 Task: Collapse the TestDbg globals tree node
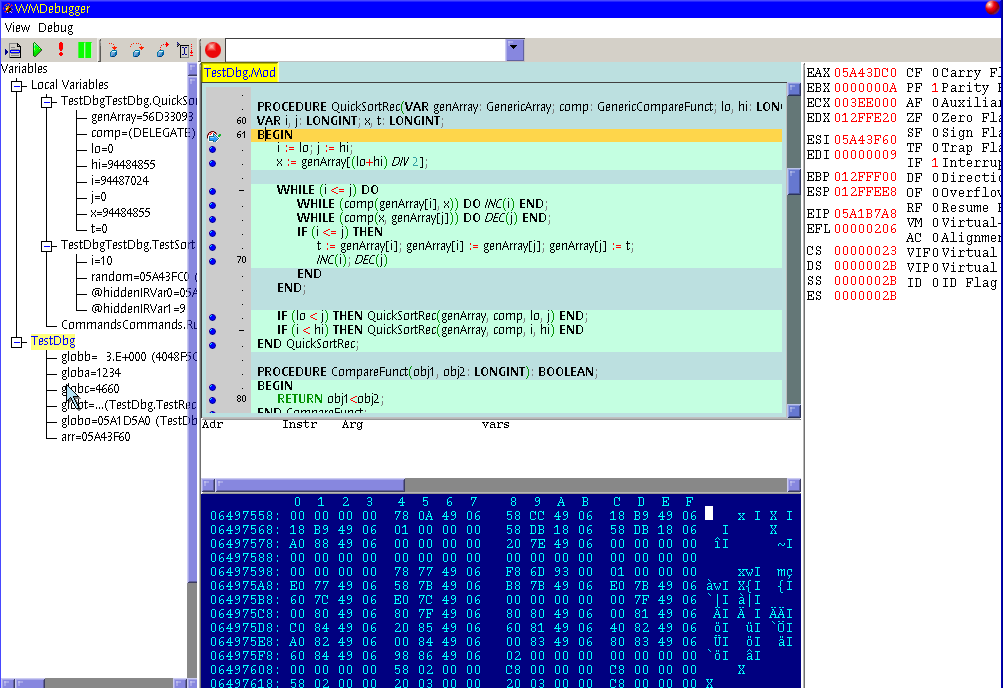coord(17,341)
